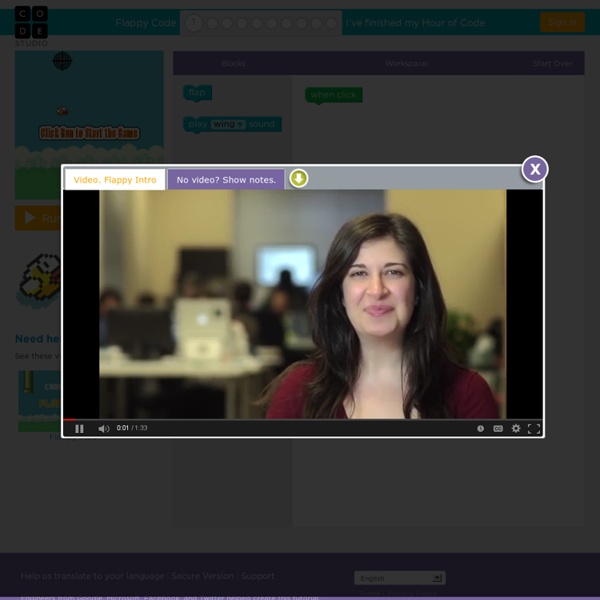
Task: Select the Video: Flappy Intro tab
Action: [115, 179]
